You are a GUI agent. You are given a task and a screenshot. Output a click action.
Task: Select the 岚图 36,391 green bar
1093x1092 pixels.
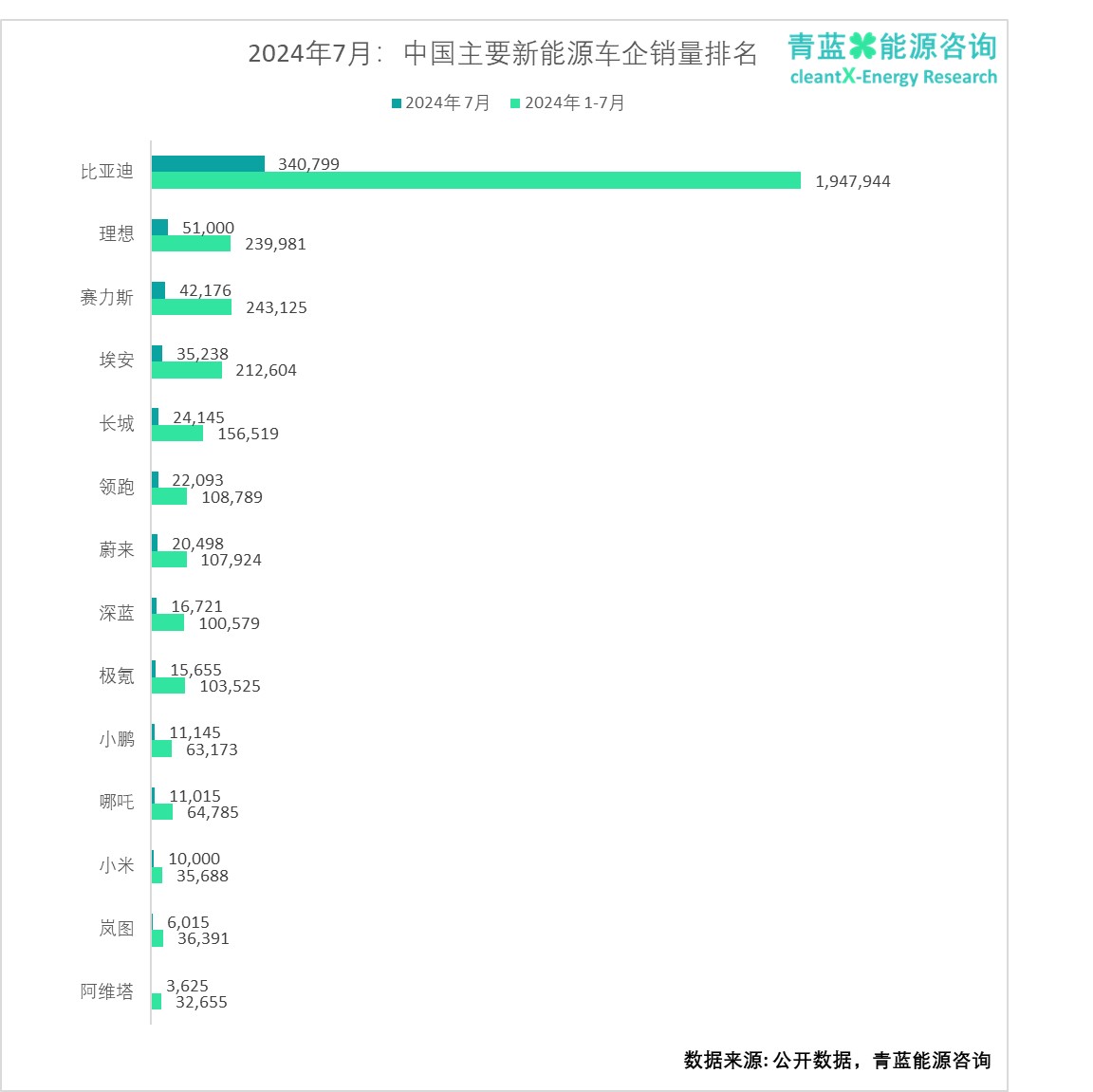tap(157, 938)
